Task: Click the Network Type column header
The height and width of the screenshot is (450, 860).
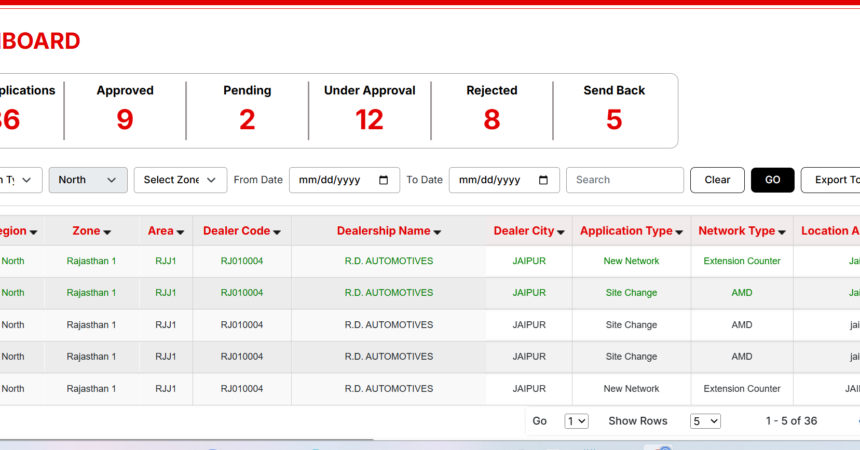Action: coord(742,231)
